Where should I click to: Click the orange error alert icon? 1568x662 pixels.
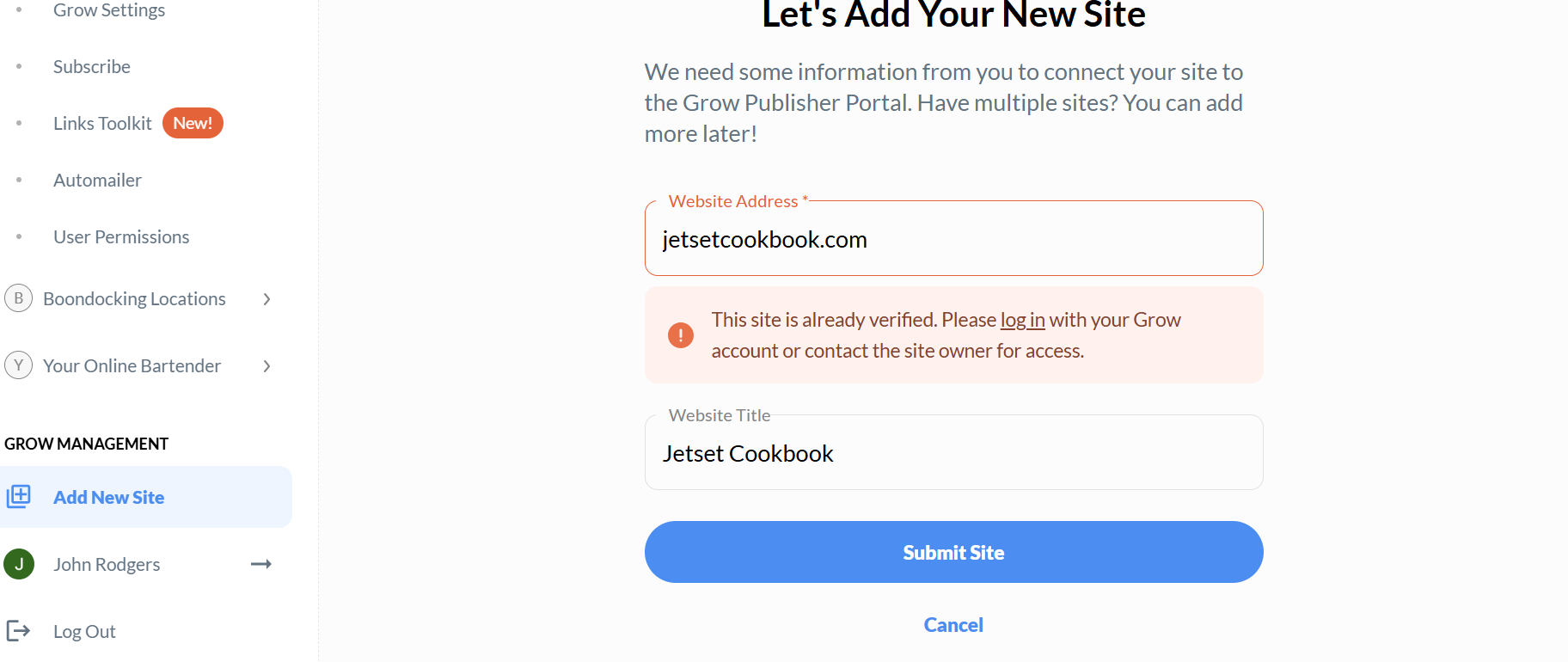pos(681,335)
